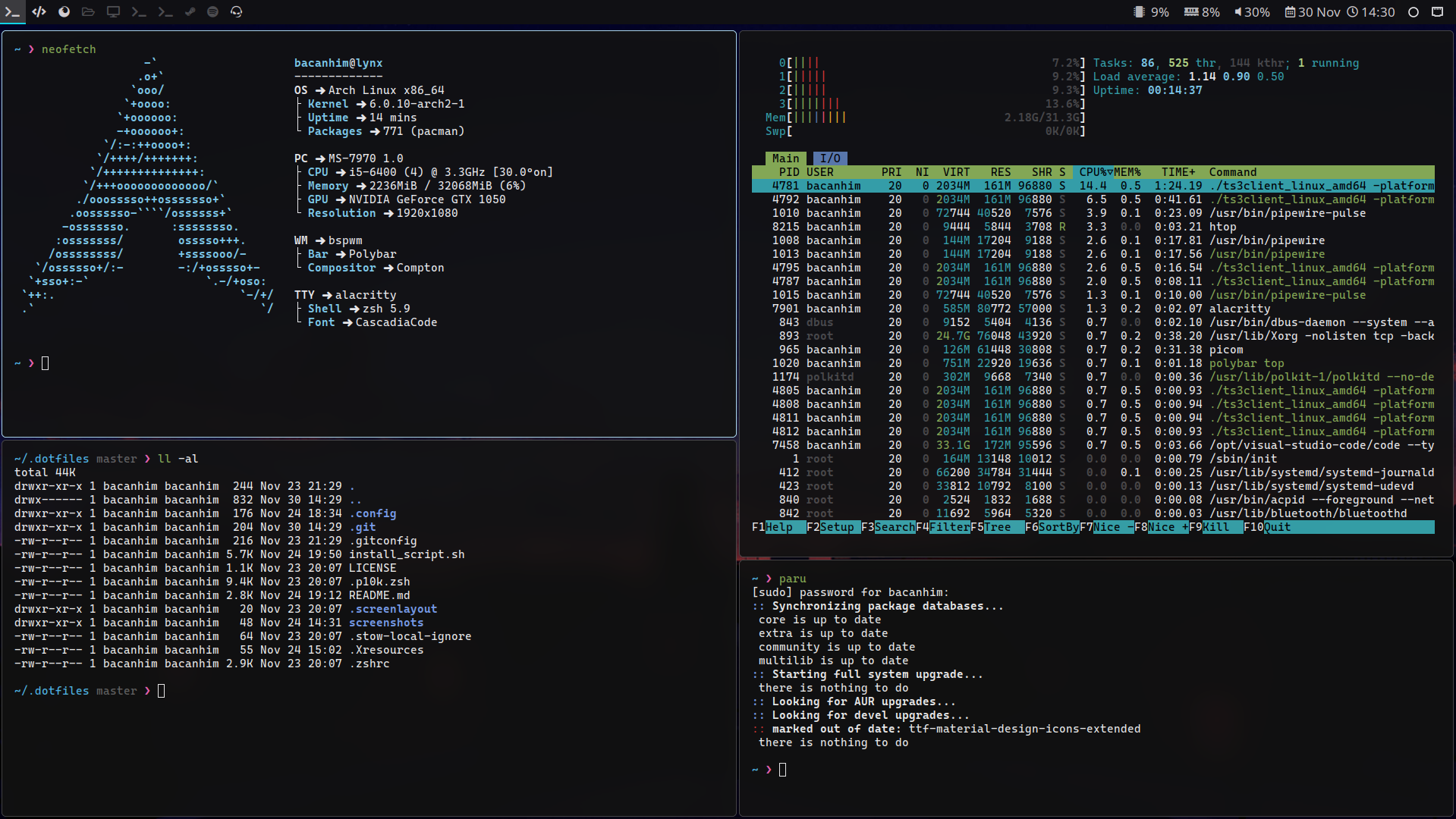The height and width of the screenshot is (819, 1456).
Task: Click the .screenlayout directory entry
Action: [x=393, y=609]
